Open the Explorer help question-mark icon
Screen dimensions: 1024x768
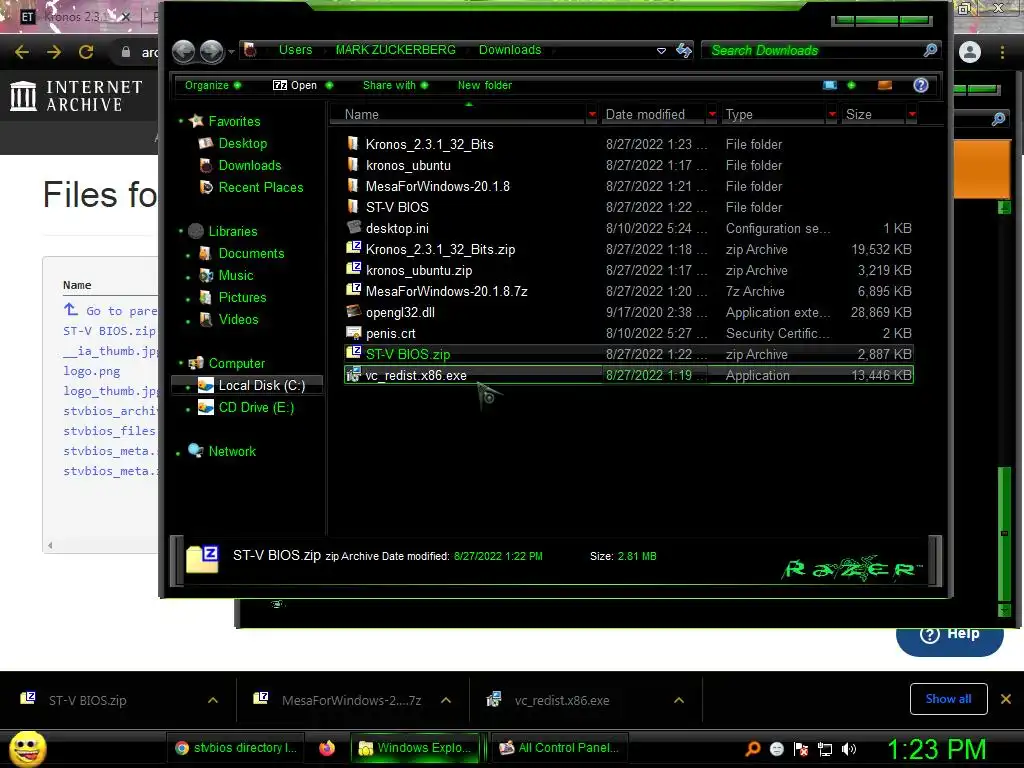click(921, 85)
